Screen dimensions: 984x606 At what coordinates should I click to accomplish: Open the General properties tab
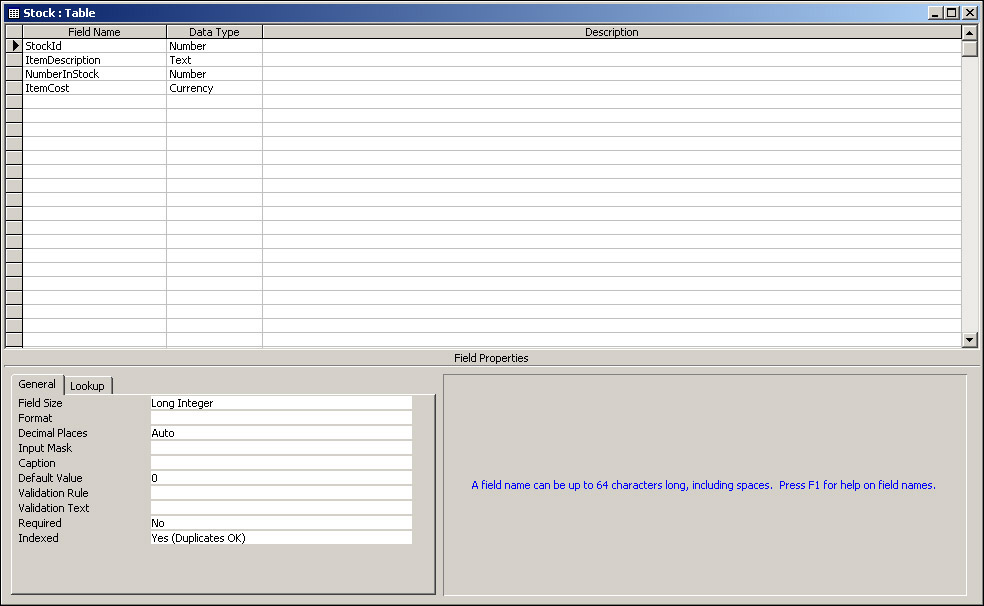(37, 385)
